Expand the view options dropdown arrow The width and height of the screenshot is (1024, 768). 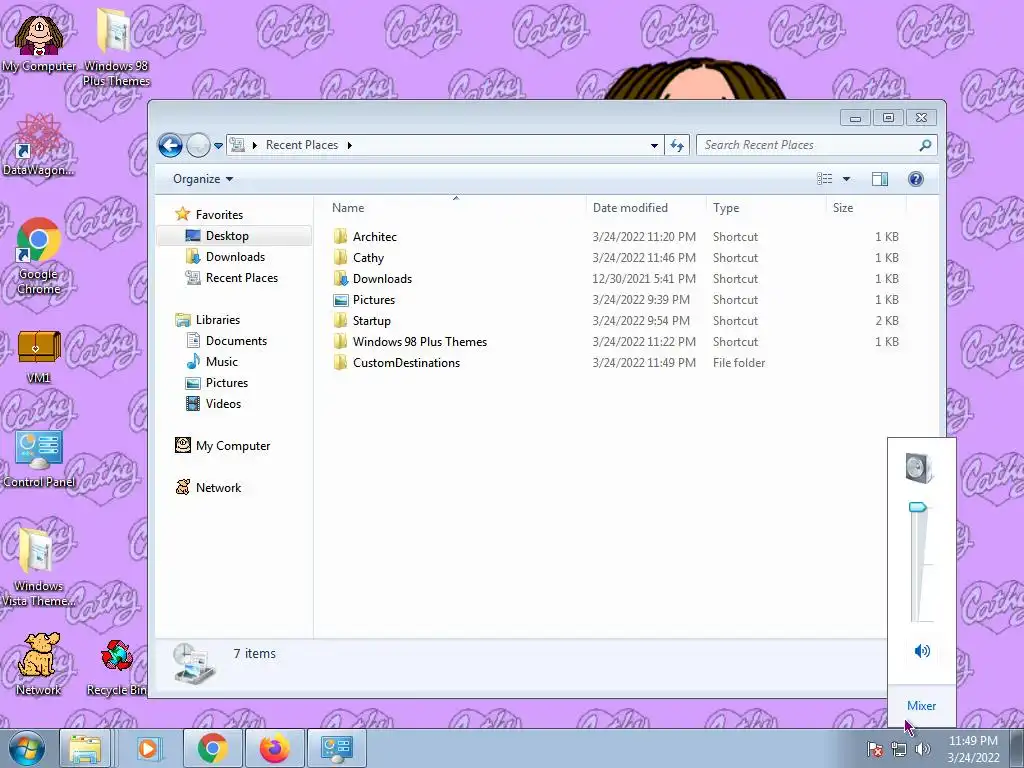pyautogui.click(x=846, y=179)
